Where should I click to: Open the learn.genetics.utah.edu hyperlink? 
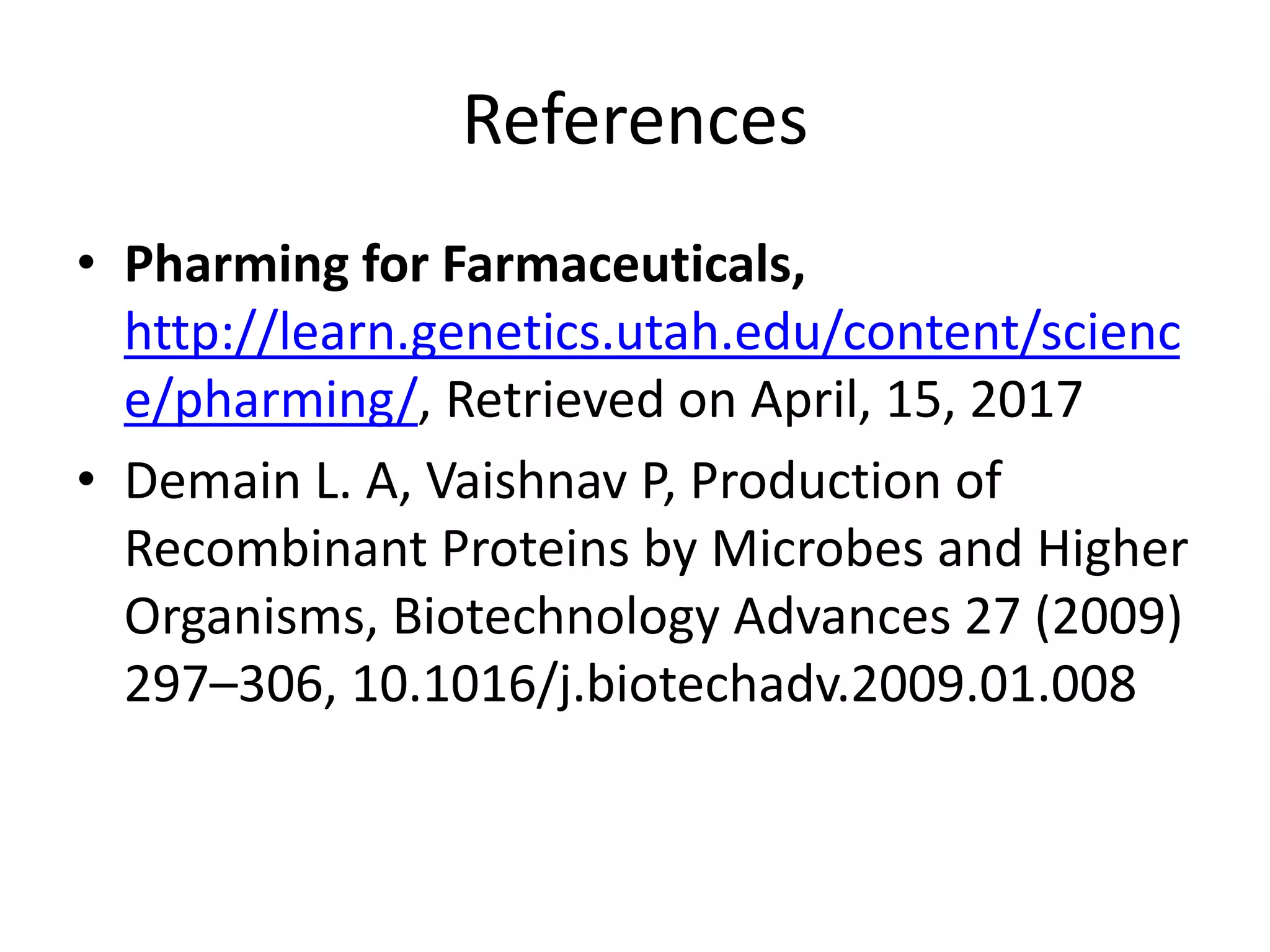point(652,333)
